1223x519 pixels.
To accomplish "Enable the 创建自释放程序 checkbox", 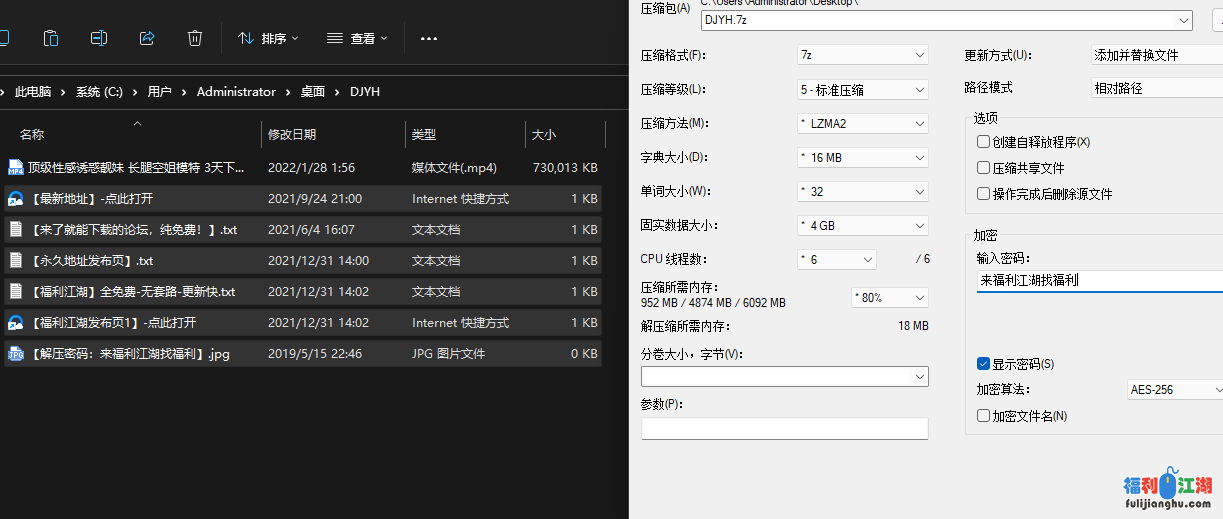I will click(984, 142).
